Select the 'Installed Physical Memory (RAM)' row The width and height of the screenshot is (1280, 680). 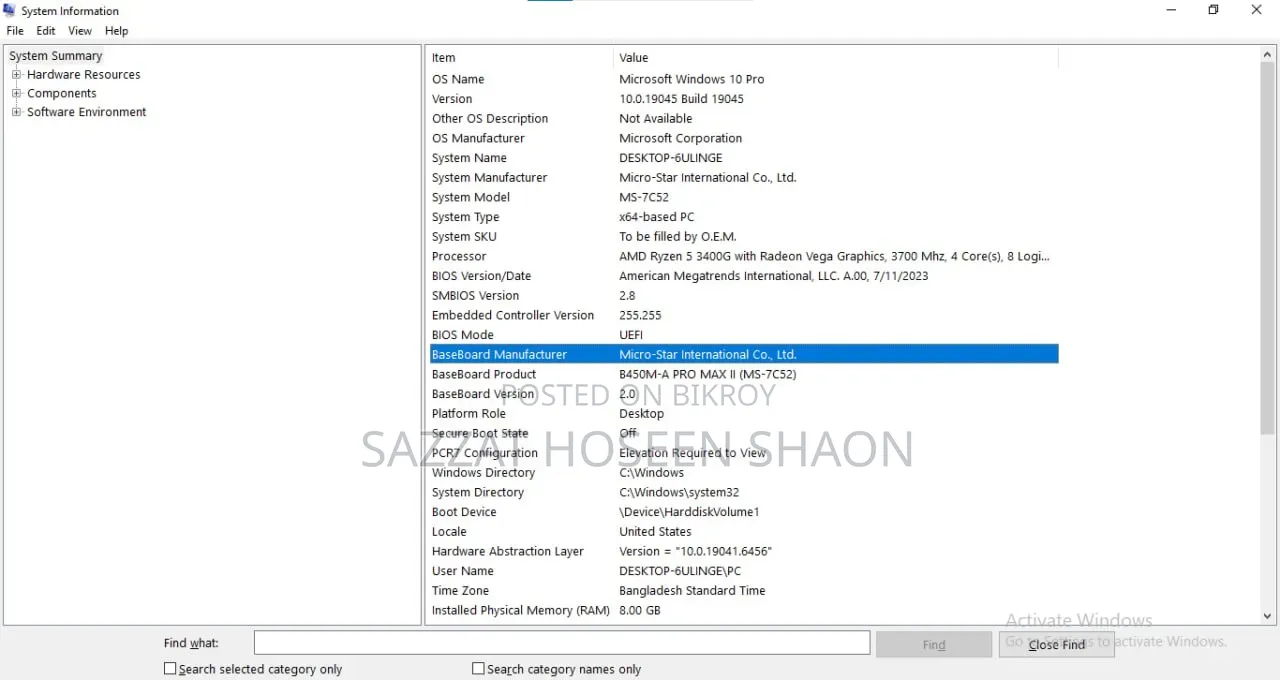pyautogui.click(x=744, y=610)
